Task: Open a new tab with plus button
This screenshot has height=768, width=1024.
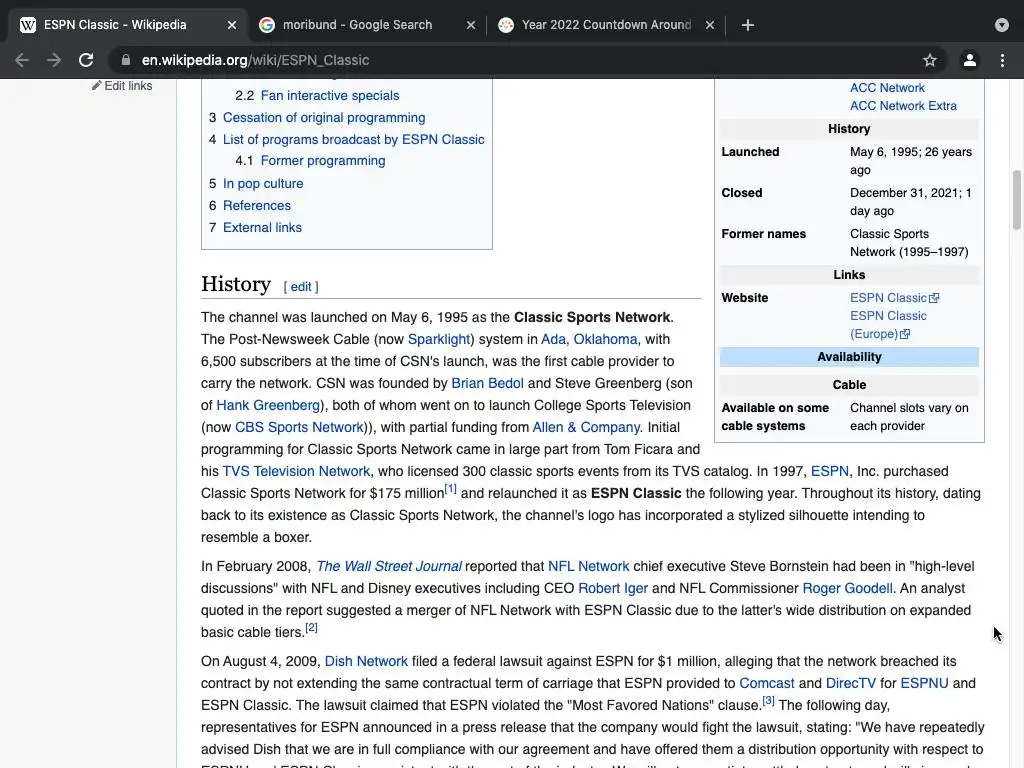Action: tap(748, 25)
